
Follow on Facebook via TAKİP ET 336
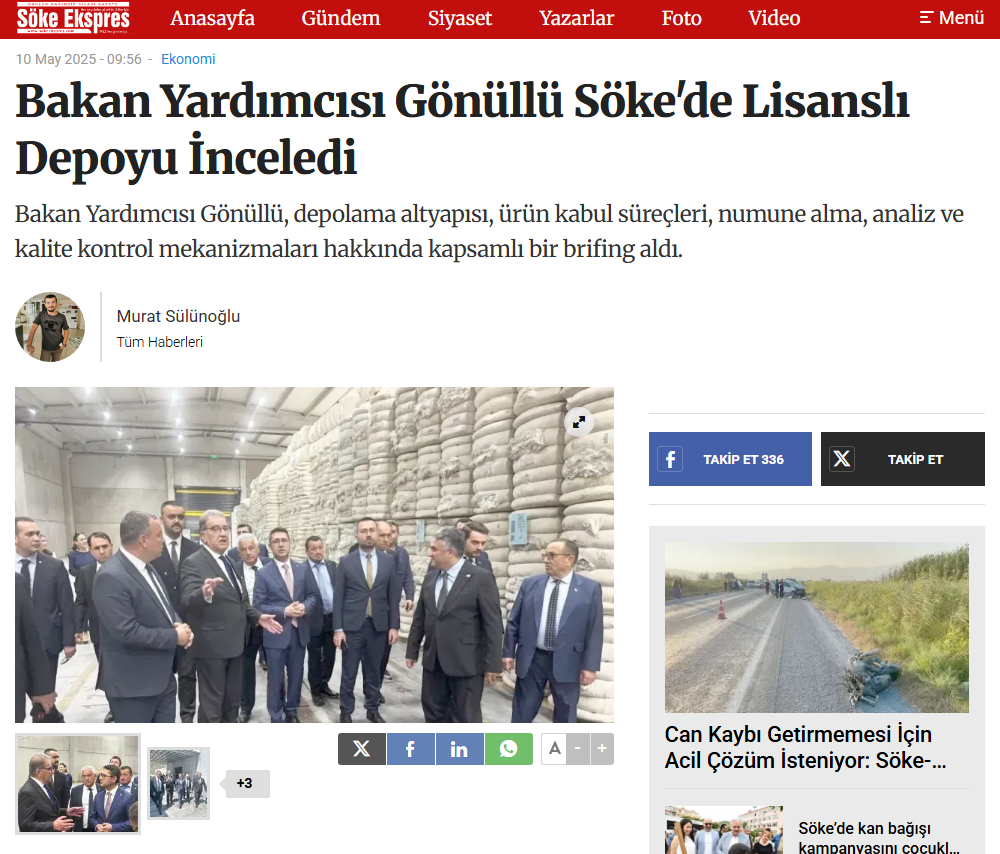[730, 459]
